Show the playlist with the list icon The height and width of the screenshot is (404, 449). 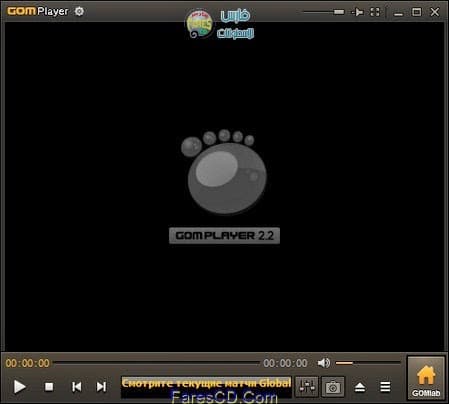click(385, 387)
